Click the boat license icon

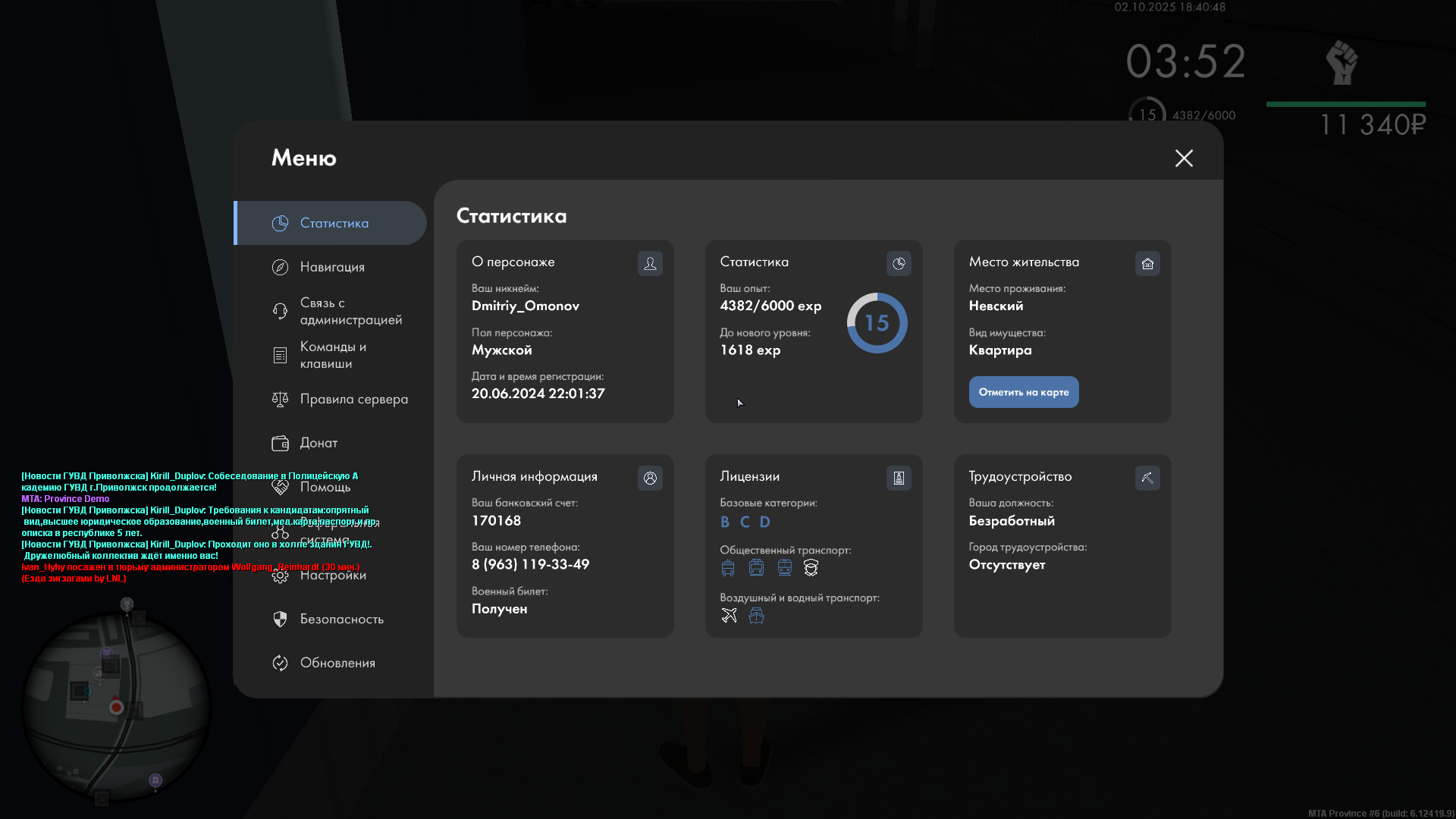[x=756, y=616]
